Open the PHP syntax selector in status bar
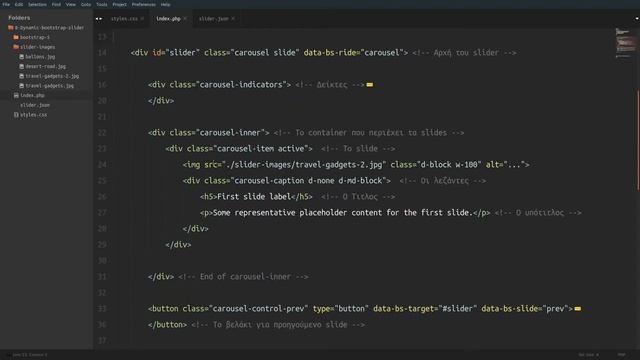 pos(622,355)
